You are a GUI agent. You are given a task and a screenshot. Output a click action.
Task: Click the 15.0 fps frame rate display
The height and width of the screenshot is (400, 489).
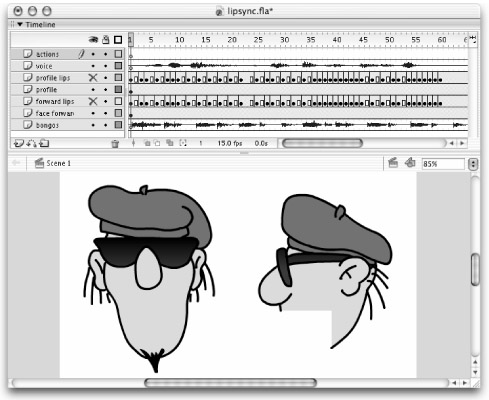tap(230, 143)
